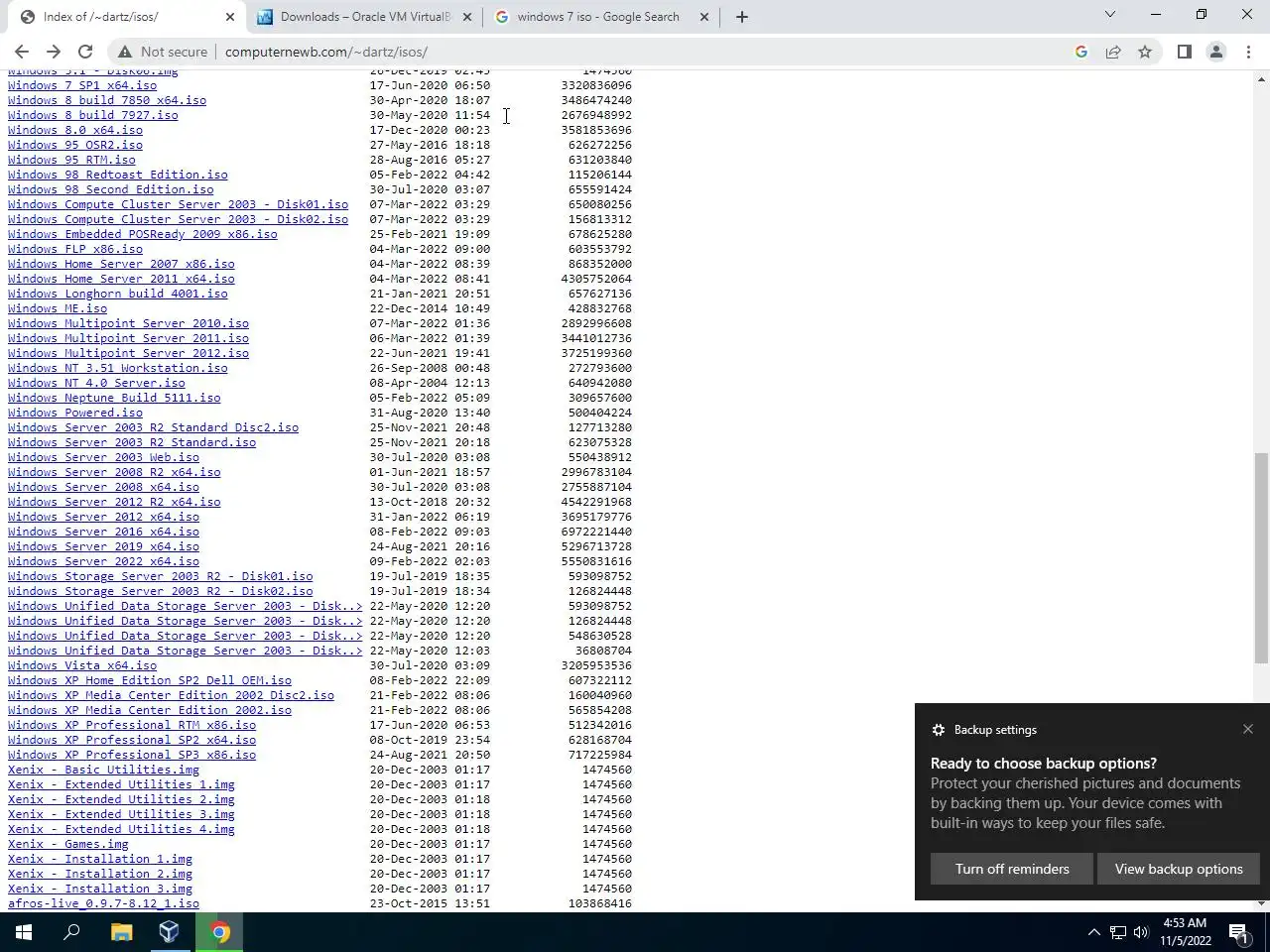
Task: Open File Explorer from the taskbar
Action: coord(121,932)
